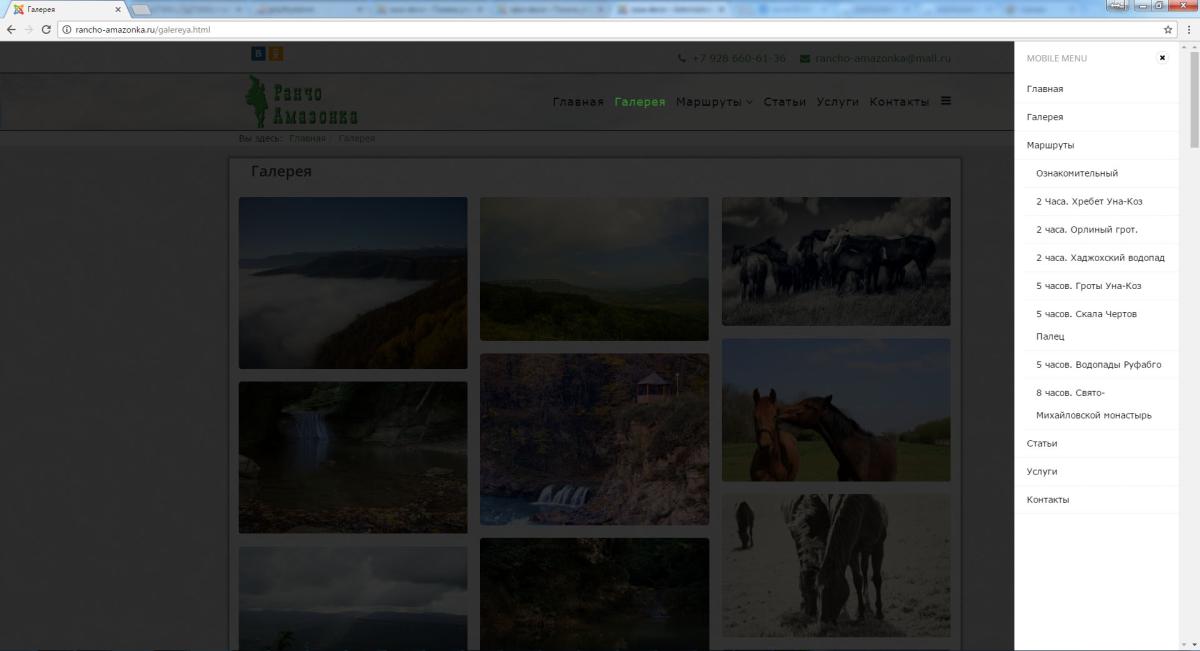Viewport: 1200px width, 651px height.
Task: Open Контакты in the mobile menu
Action: point(1047,499)
